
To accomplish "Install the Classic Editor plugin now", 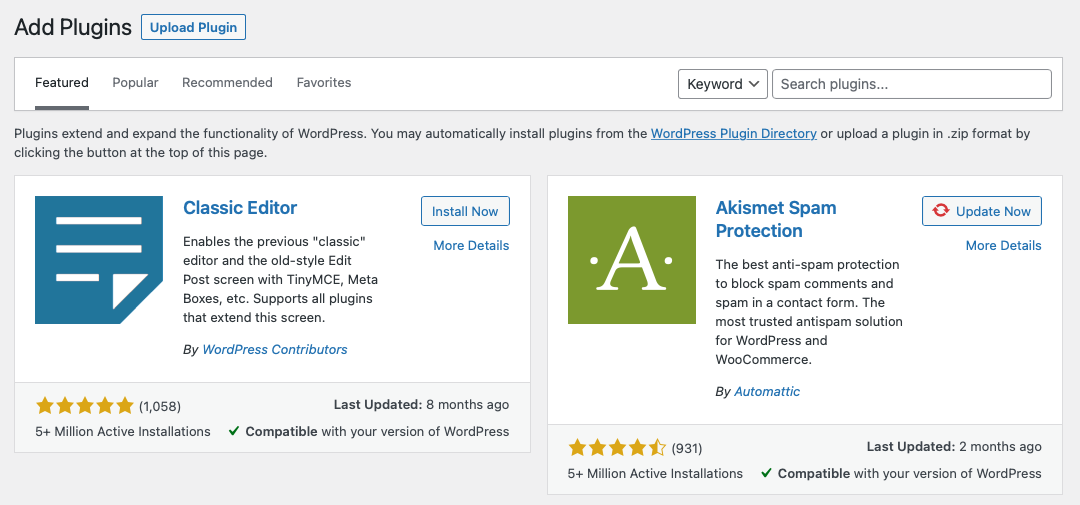I will (465, 211).
